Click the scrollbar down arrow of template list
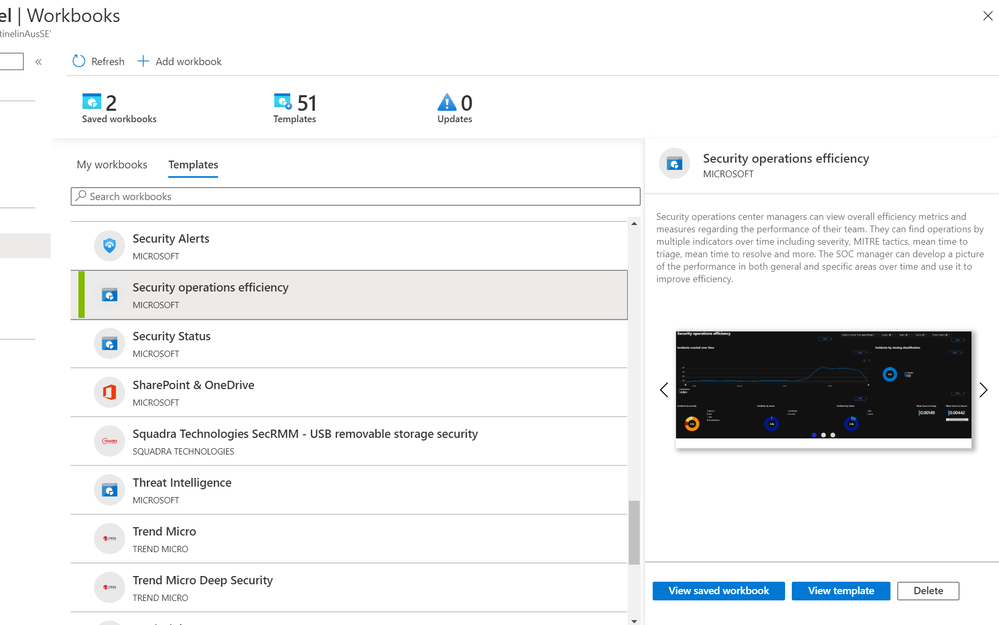999x625 pixels. 634,621
